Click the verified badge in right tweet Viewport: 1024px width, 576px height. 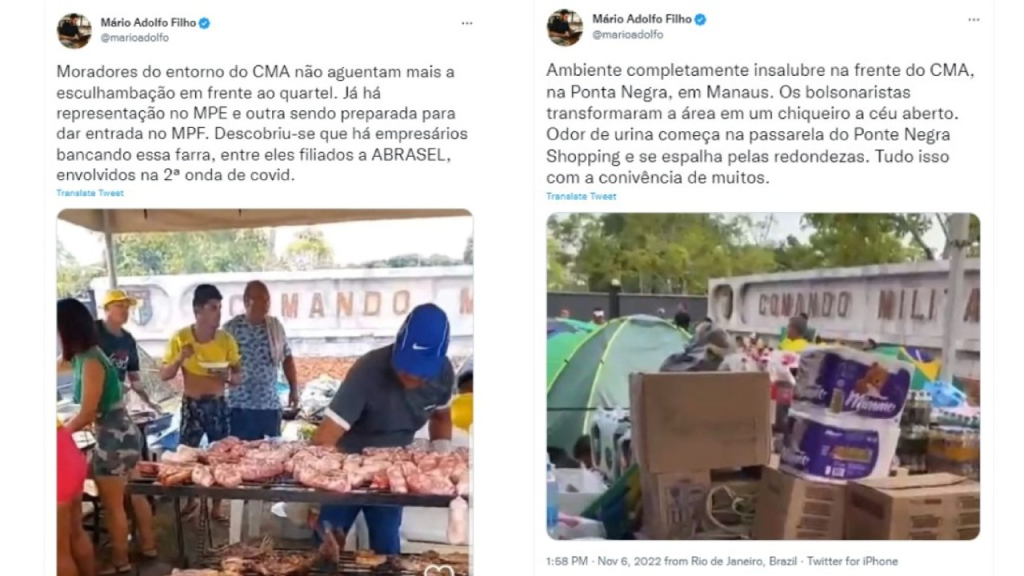click(700, 20)
